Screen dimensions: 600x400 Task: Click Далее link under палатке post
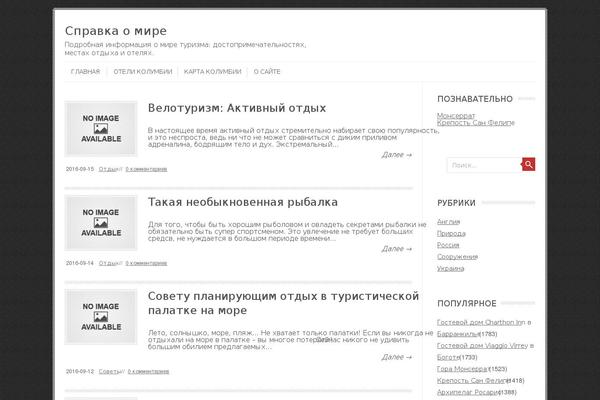pos(396,357)
